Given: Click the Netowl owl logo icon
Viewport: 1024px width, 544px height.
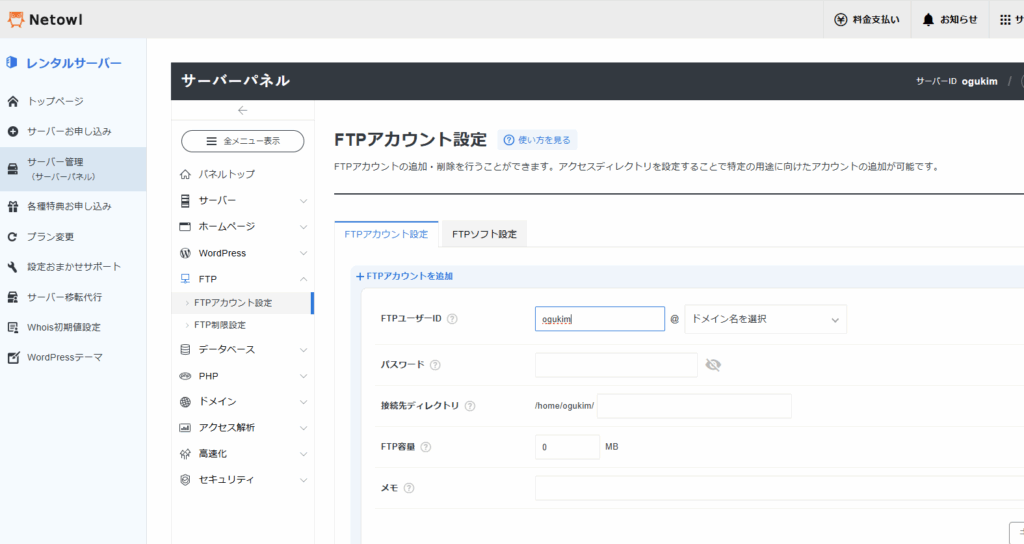Looking at the screenshot, I should [16, 19].
